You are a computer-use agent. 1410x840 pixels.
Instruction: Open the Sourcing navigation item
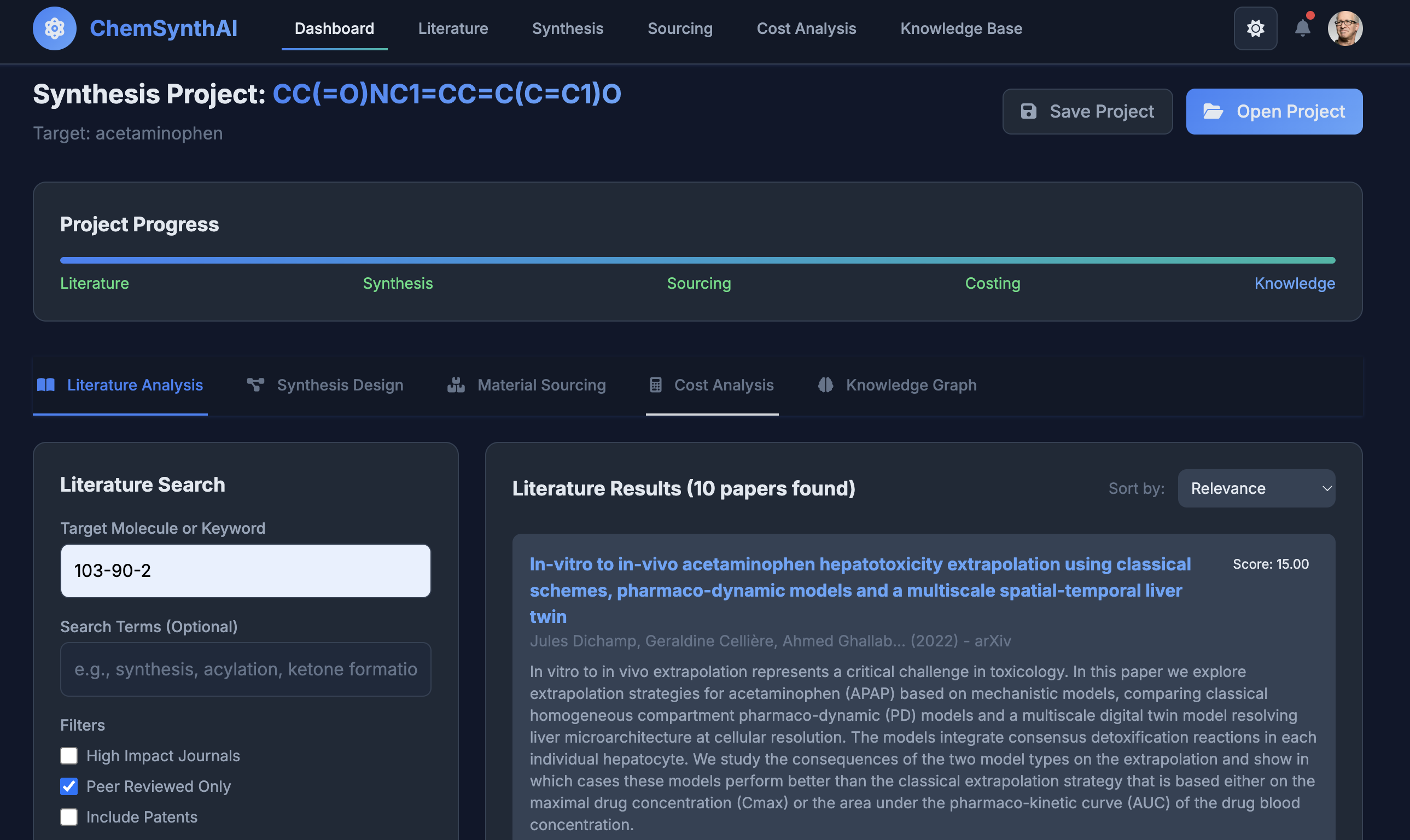point(680,28)
